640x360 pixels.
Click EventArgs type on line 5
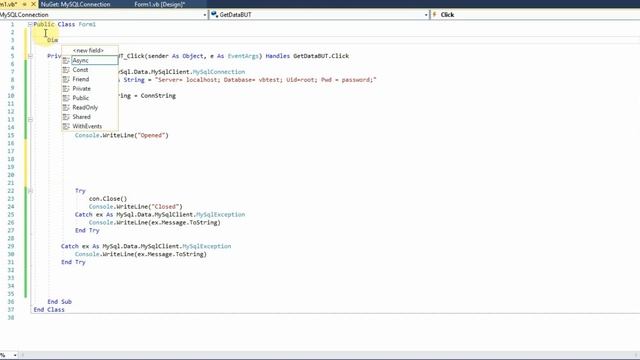[243, 56]
